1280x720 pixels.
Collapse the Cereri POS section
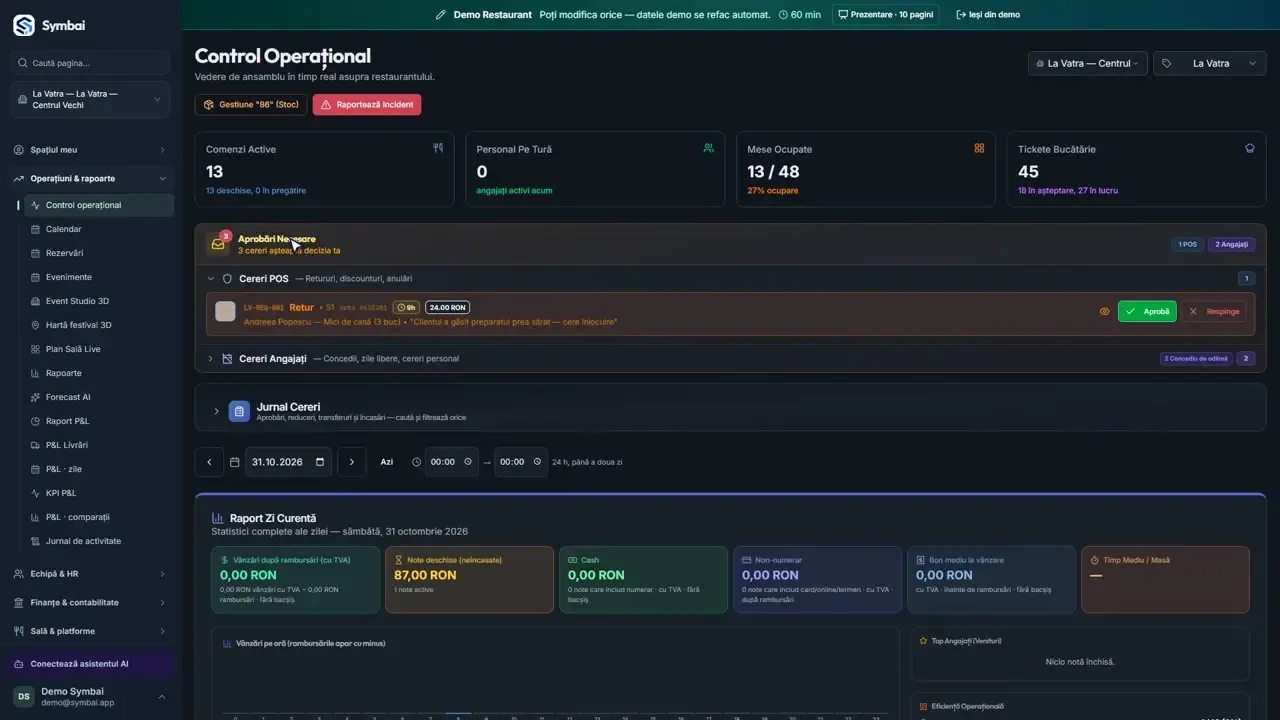(211, 279)
